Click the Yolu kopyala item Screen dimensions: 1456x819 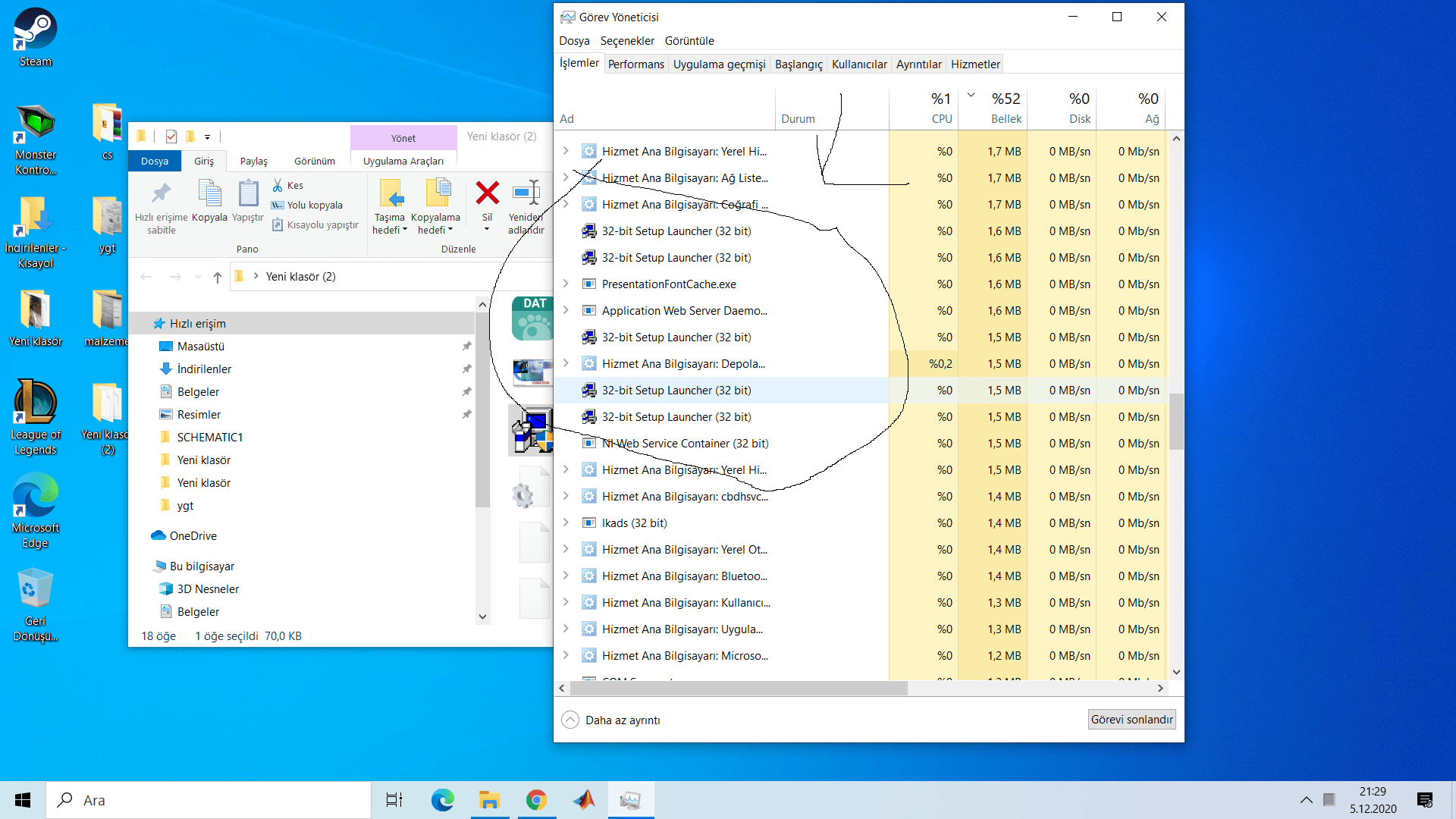click(x=307, y=205)
